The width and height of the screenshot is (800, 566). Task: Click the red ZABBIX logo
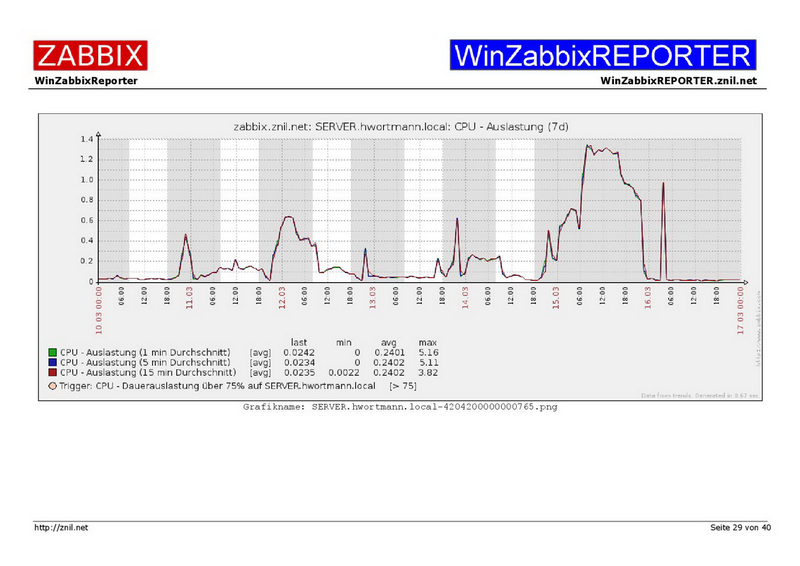tap(90, 56)
